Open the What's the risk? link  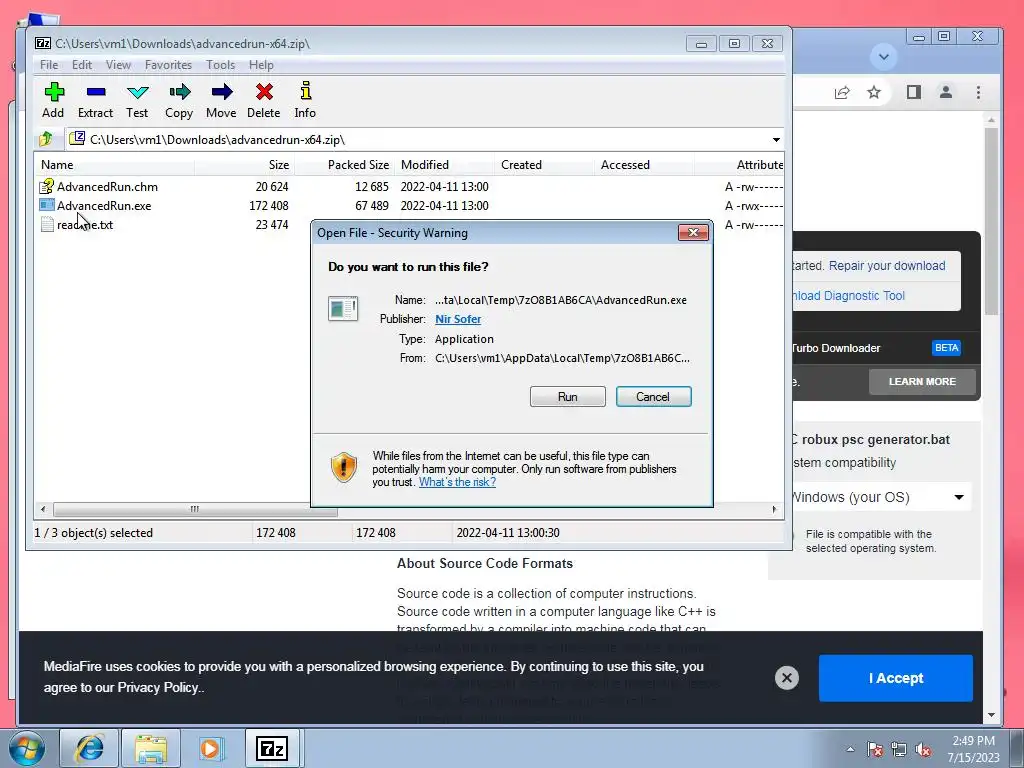(x=457, y=482)
